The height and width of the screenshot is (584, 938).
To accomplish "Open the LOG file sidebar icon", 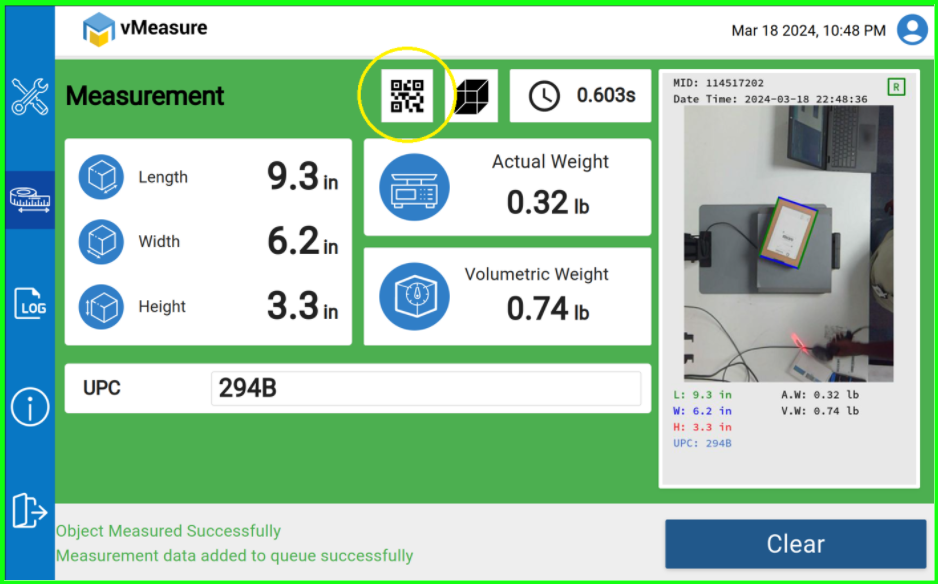I will [30, 303].
